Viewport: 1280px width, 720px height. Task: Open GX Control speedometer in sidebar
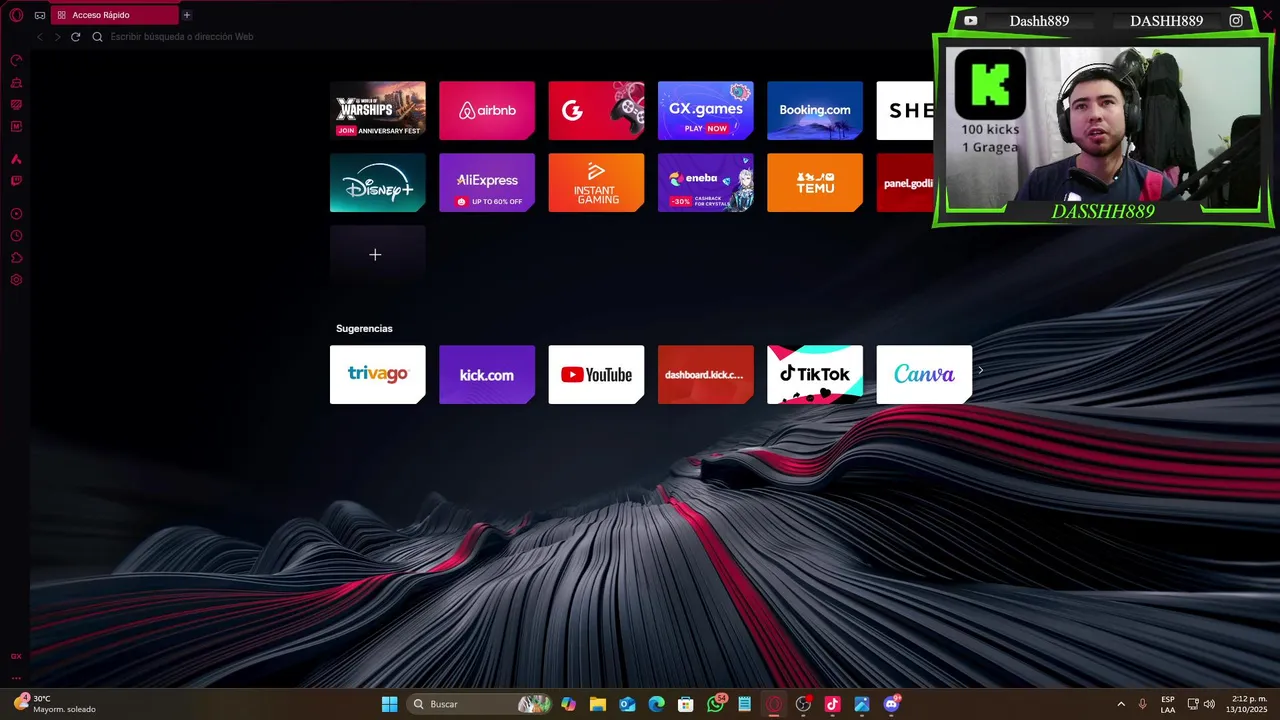click(16, 61)
